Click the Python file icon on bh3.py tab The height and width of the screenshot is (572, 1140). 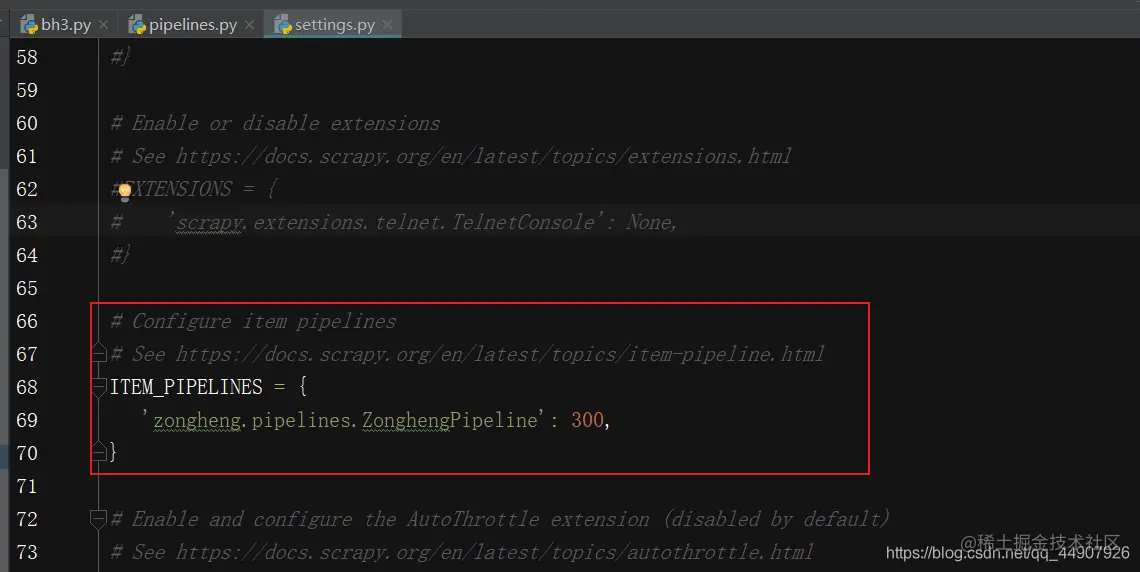[x=29, y=25]
